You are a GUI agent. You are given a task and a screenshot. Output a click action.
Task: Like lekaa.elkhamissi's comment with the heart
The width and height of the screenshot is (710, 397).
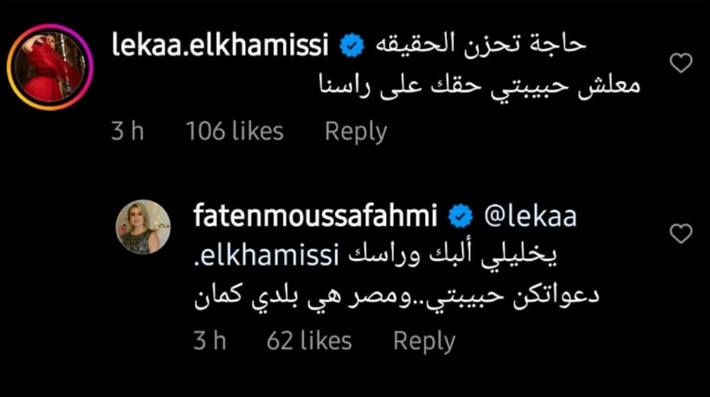[x=681, y=63]
